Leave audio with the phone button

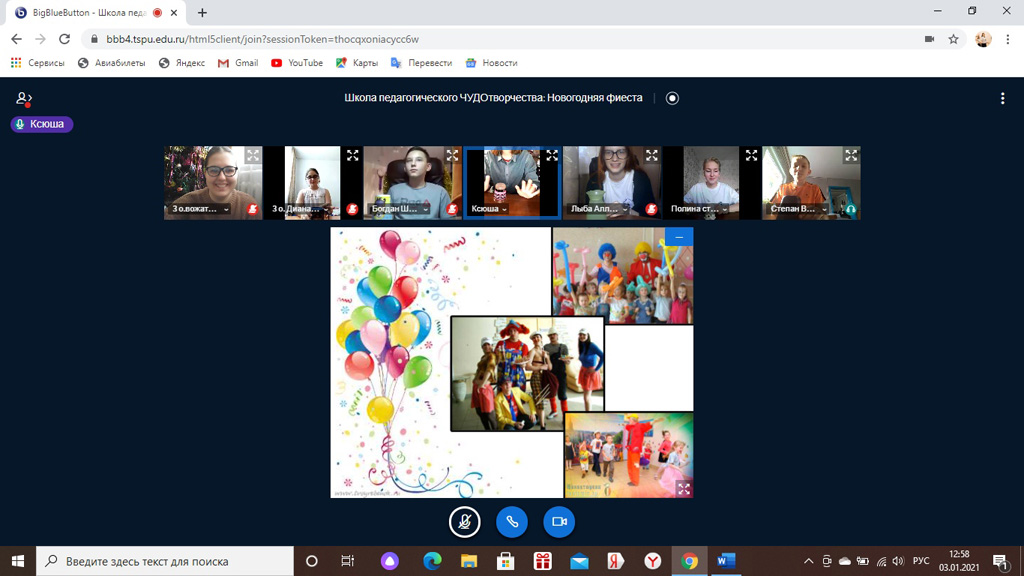point(512,521)
